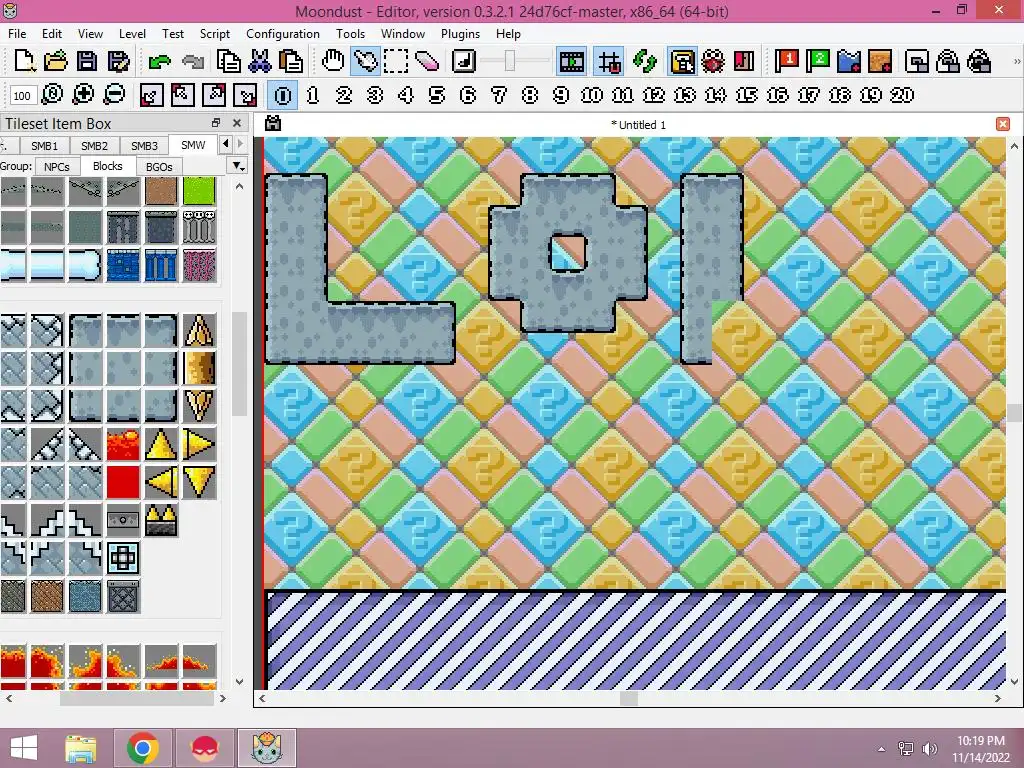The height and width of the screenshot is (768, 1024).
Task: Undo the last action
Action: pos(159,61)
